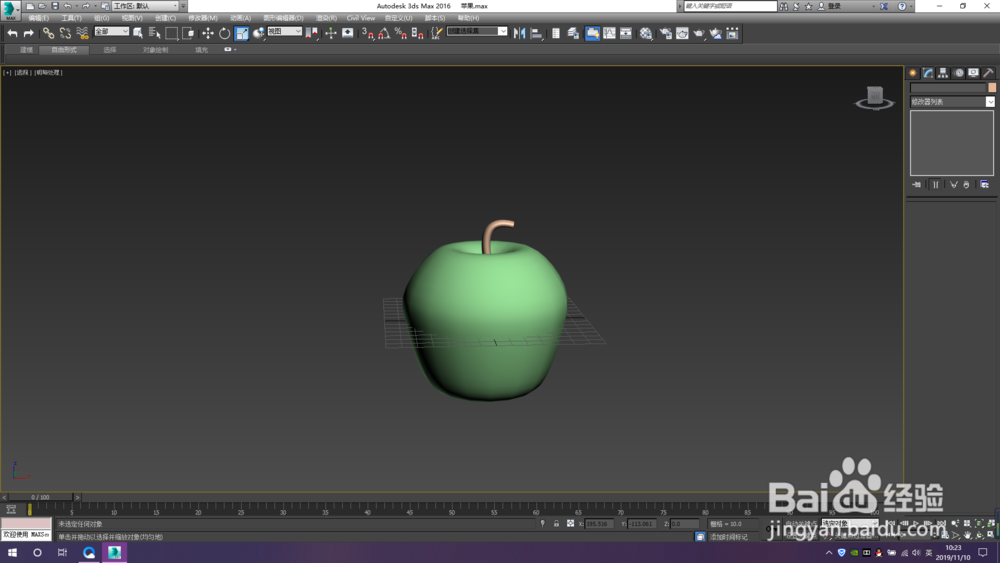This screenshot has width=1000, height=563.
Task: Click the ViewCube in the viewport
Action: pyautogui.click(x=874, y=98)
